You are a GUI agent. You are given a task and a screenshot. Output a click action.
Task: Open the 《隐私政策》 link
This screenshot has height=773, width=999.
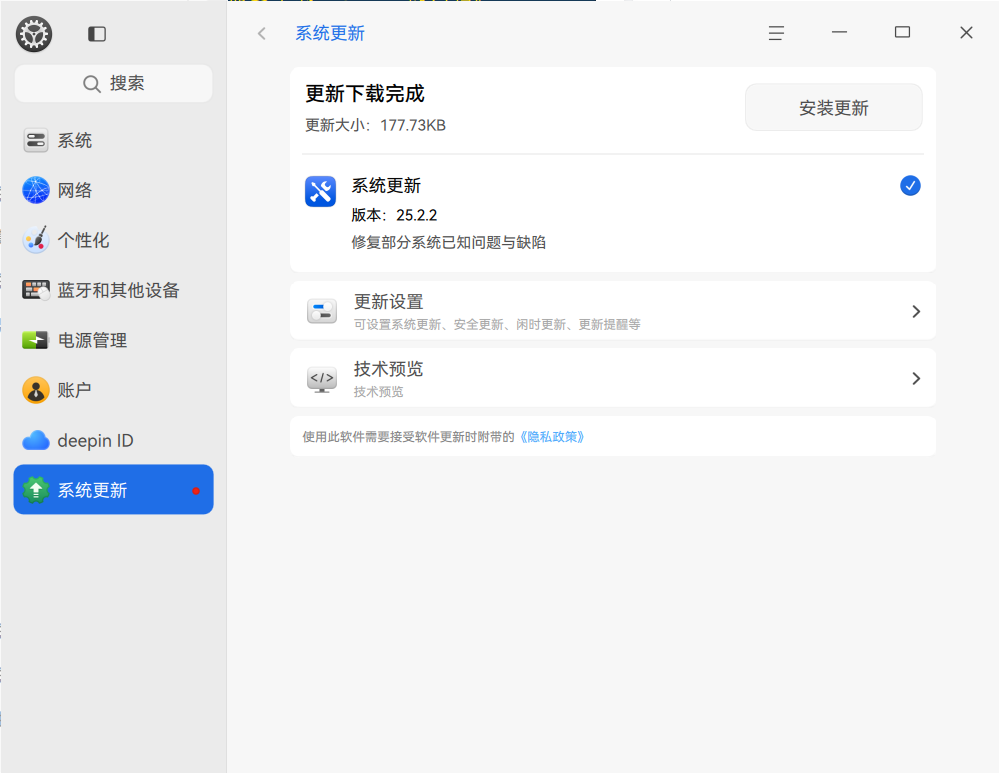click(552, 437)
